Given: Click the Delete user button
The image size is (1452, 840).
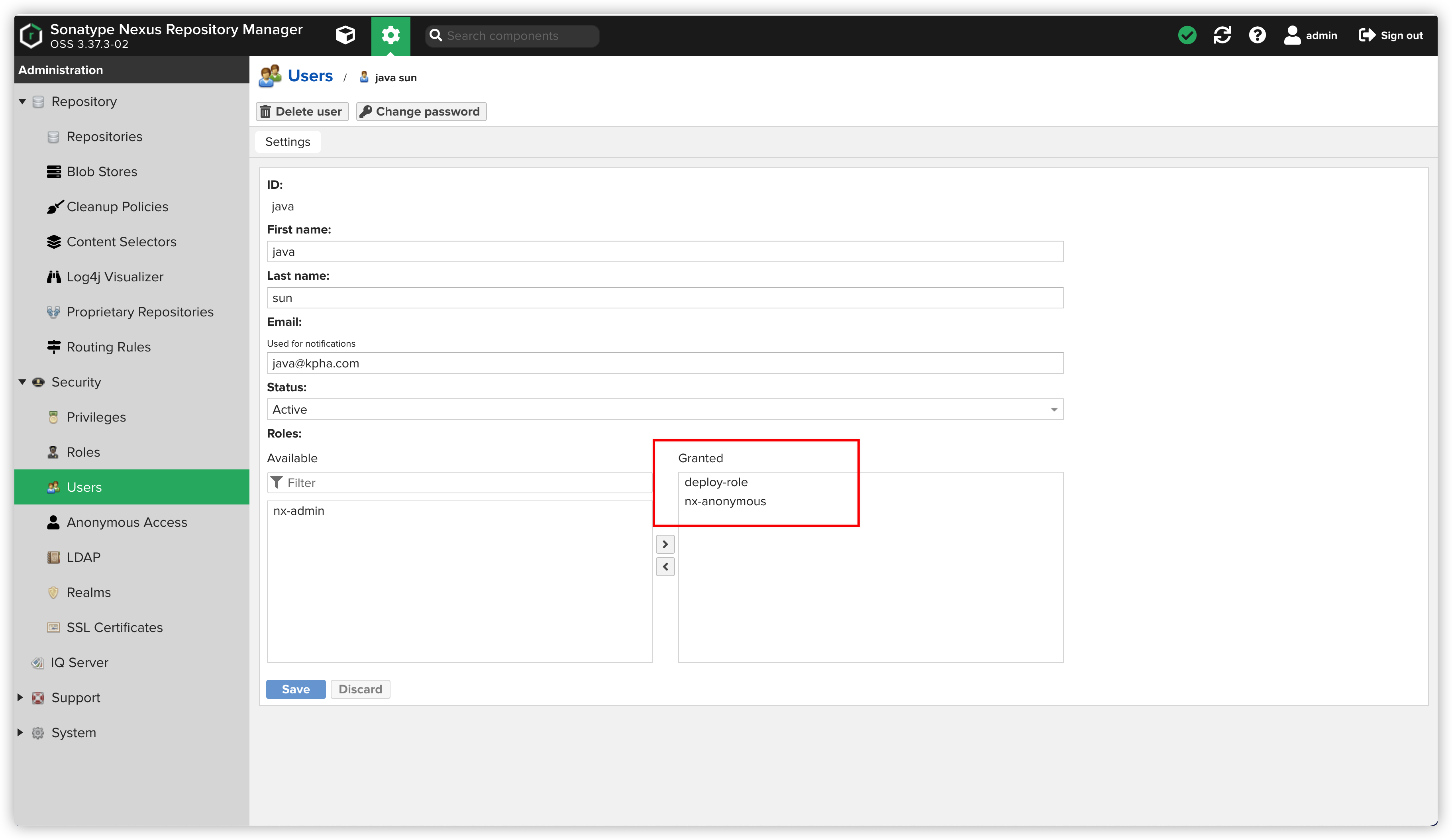Looking at the screenshot, I should tap(302, 112).
